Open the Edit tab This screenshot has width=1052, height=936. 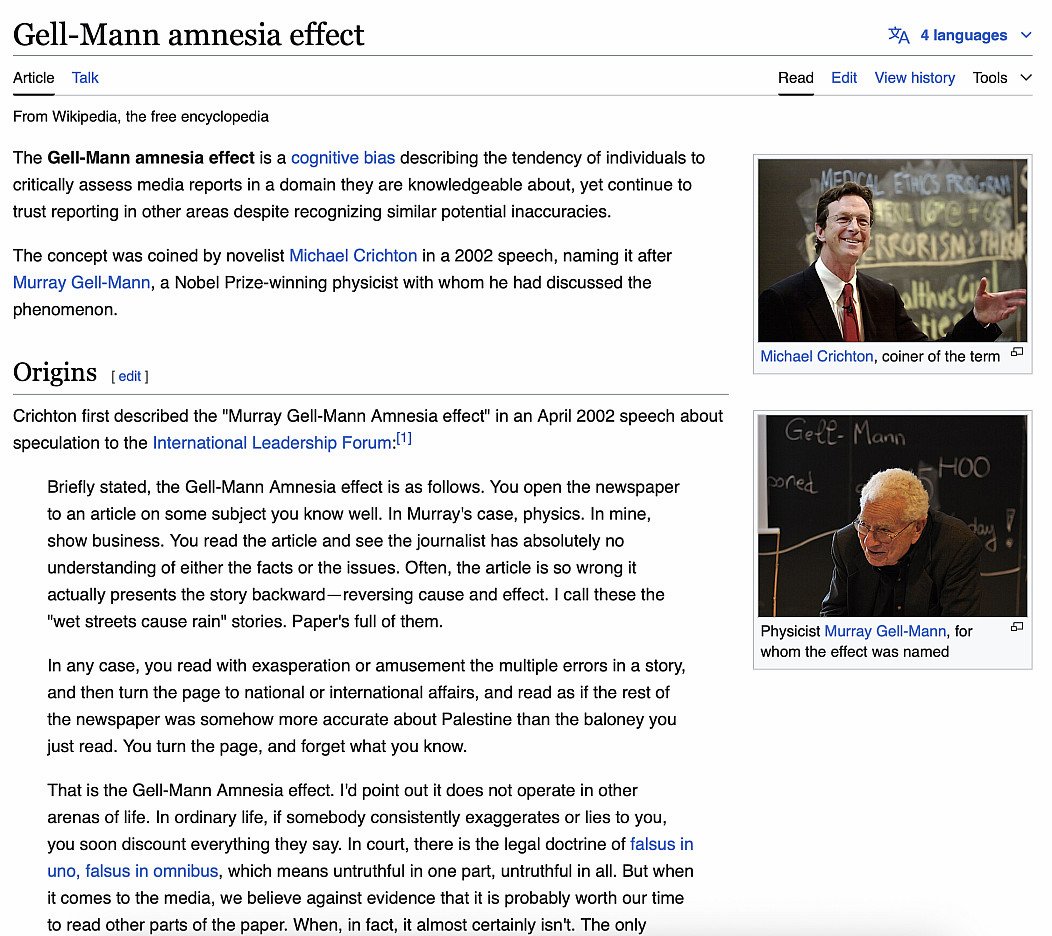844,77
